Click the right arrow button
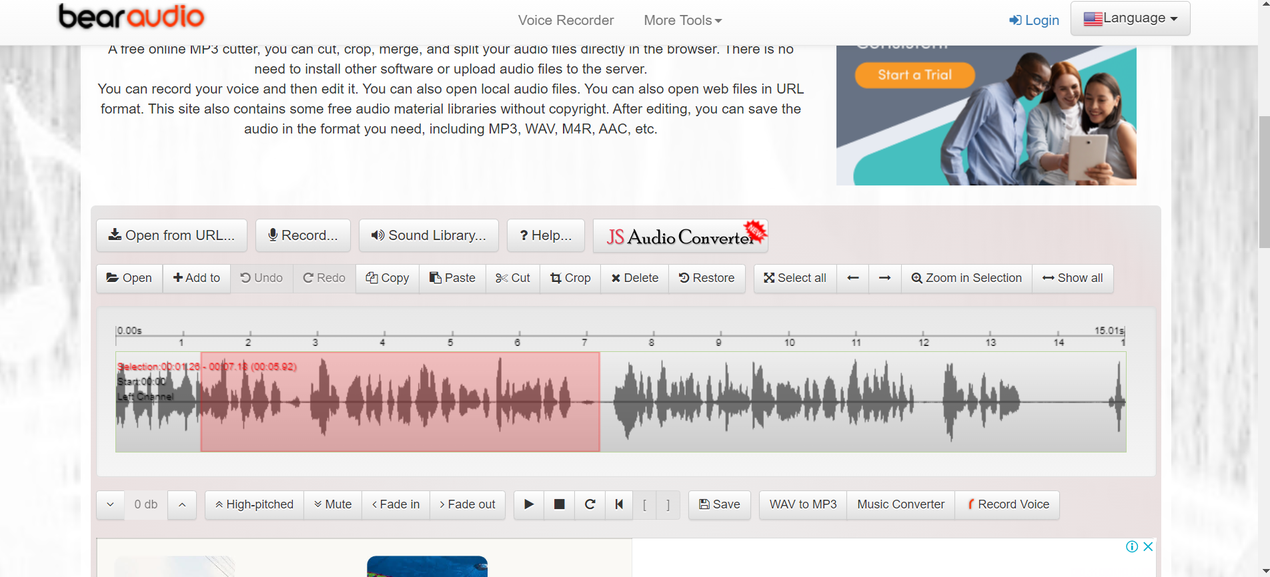1270x577 pixels. (885, 278)
